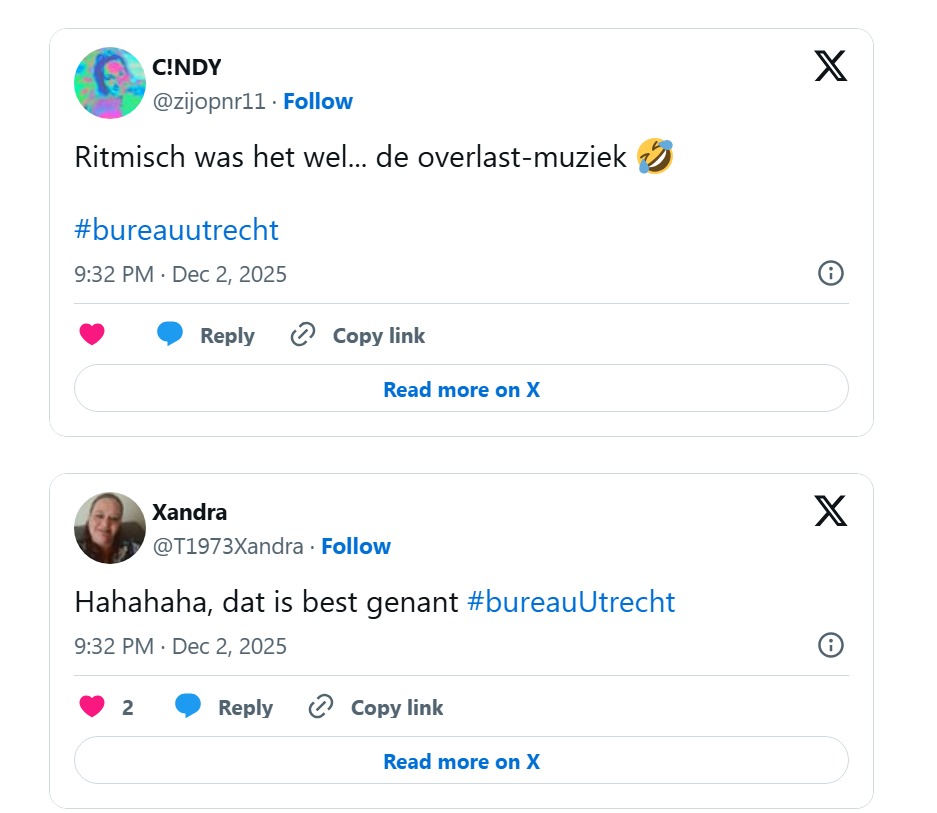Click the reply bubble on Xandra's tweet

click(x=188, y=707)
